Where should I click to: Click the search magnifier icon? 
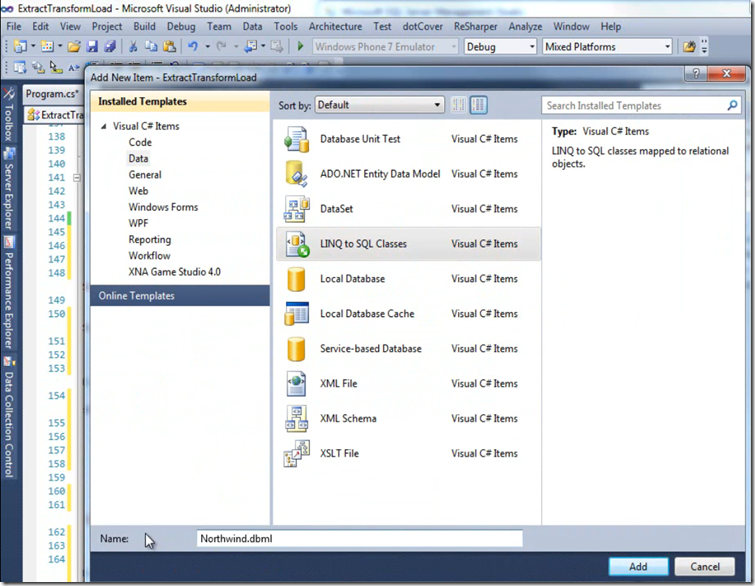point(732,105)
